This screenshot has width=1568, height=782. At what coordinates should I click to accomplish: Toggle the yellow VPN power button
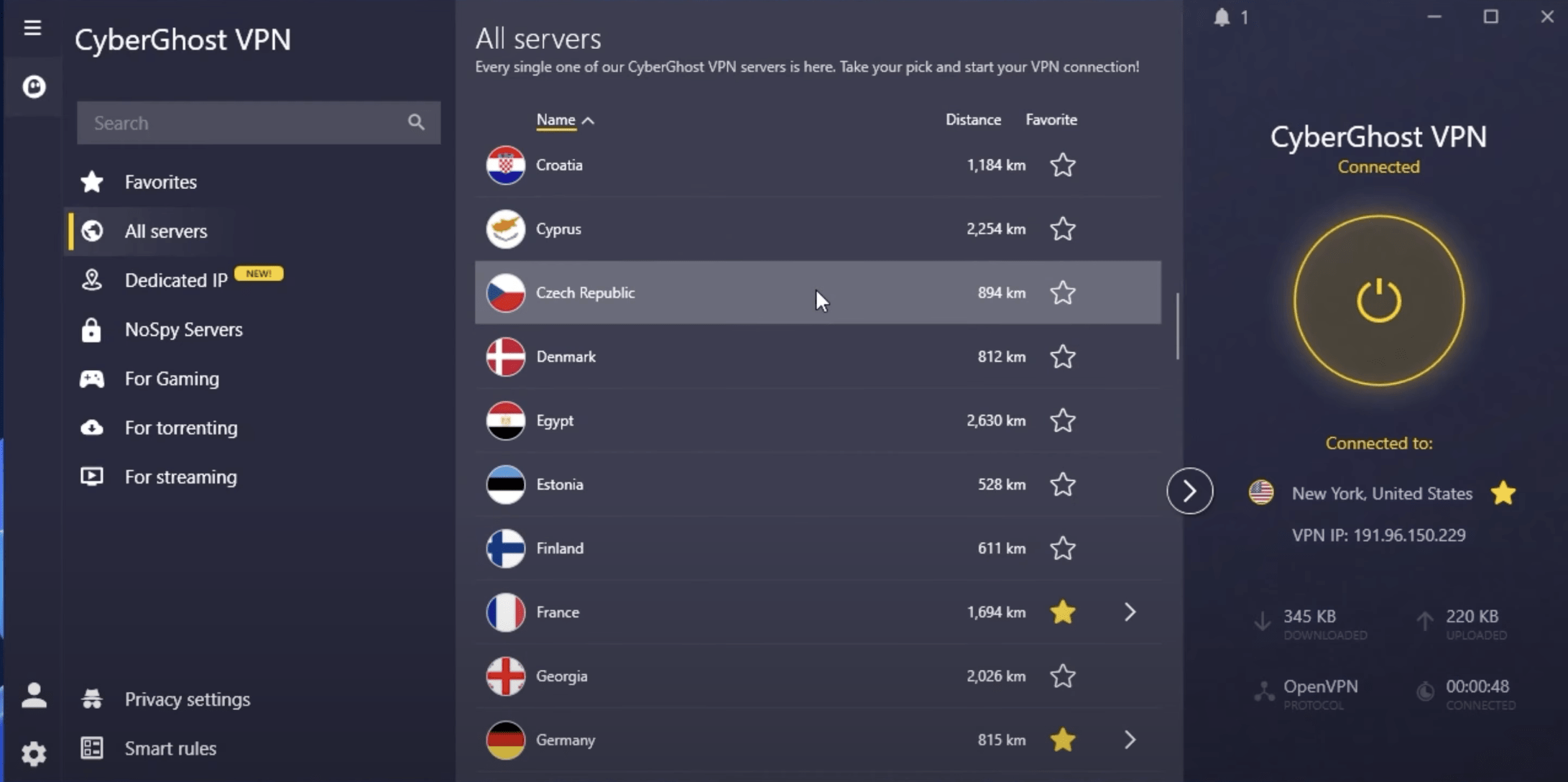1378,300
